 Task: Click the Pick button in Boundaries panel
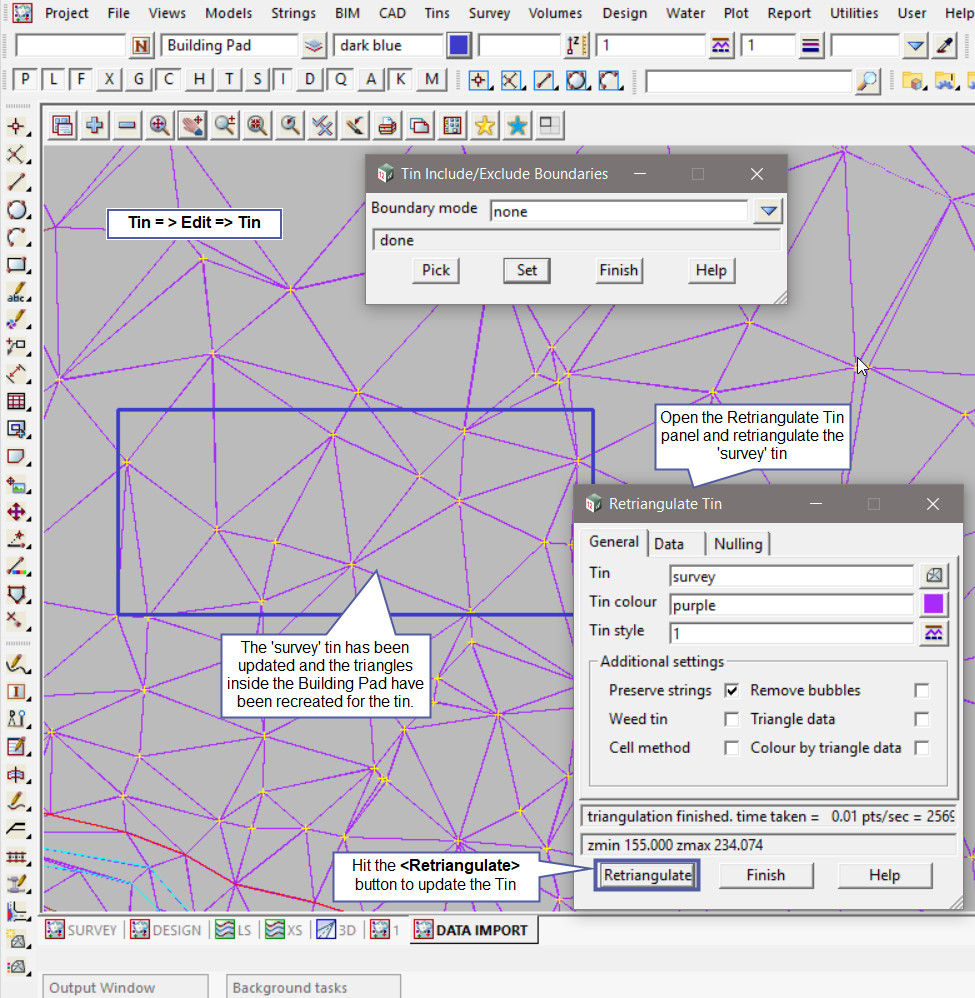[436, 270]
